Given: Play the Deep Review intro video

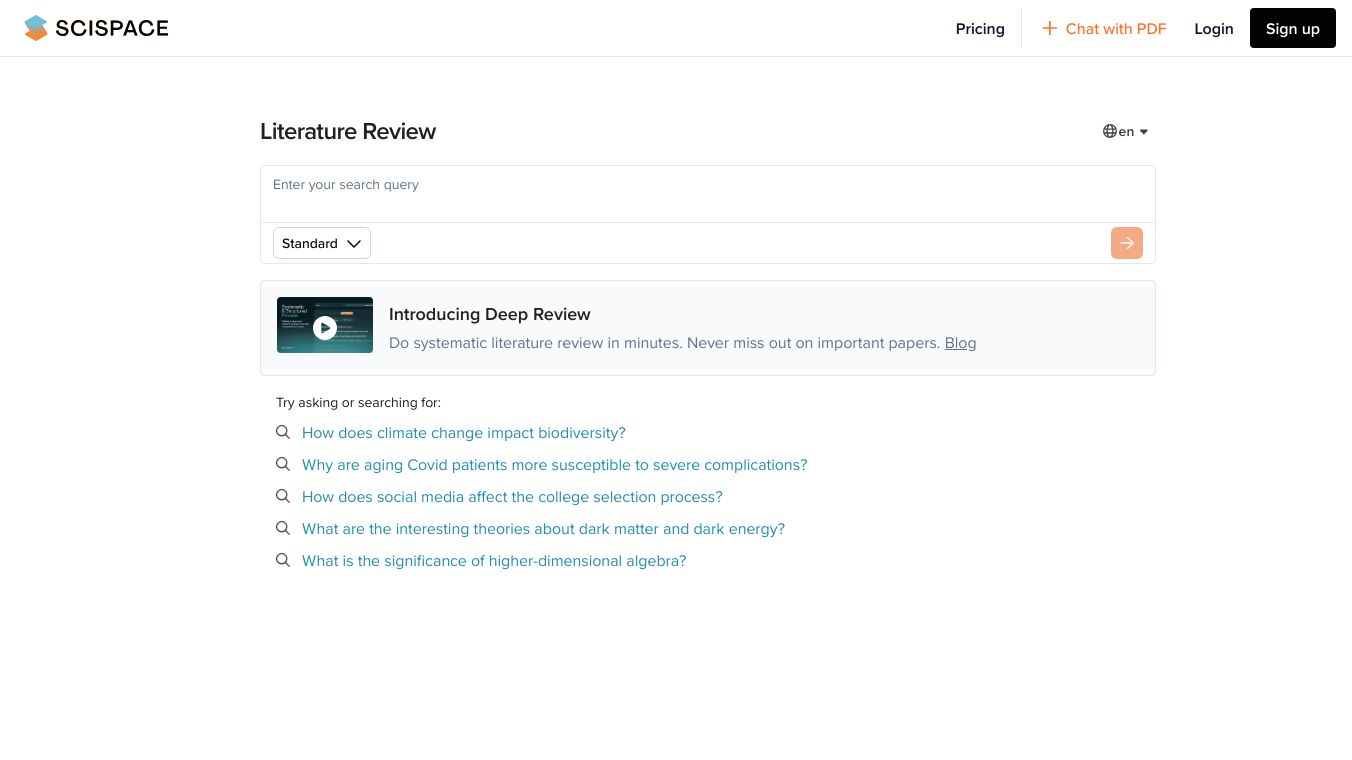Looking at the screenshot, I should (324, 327).
